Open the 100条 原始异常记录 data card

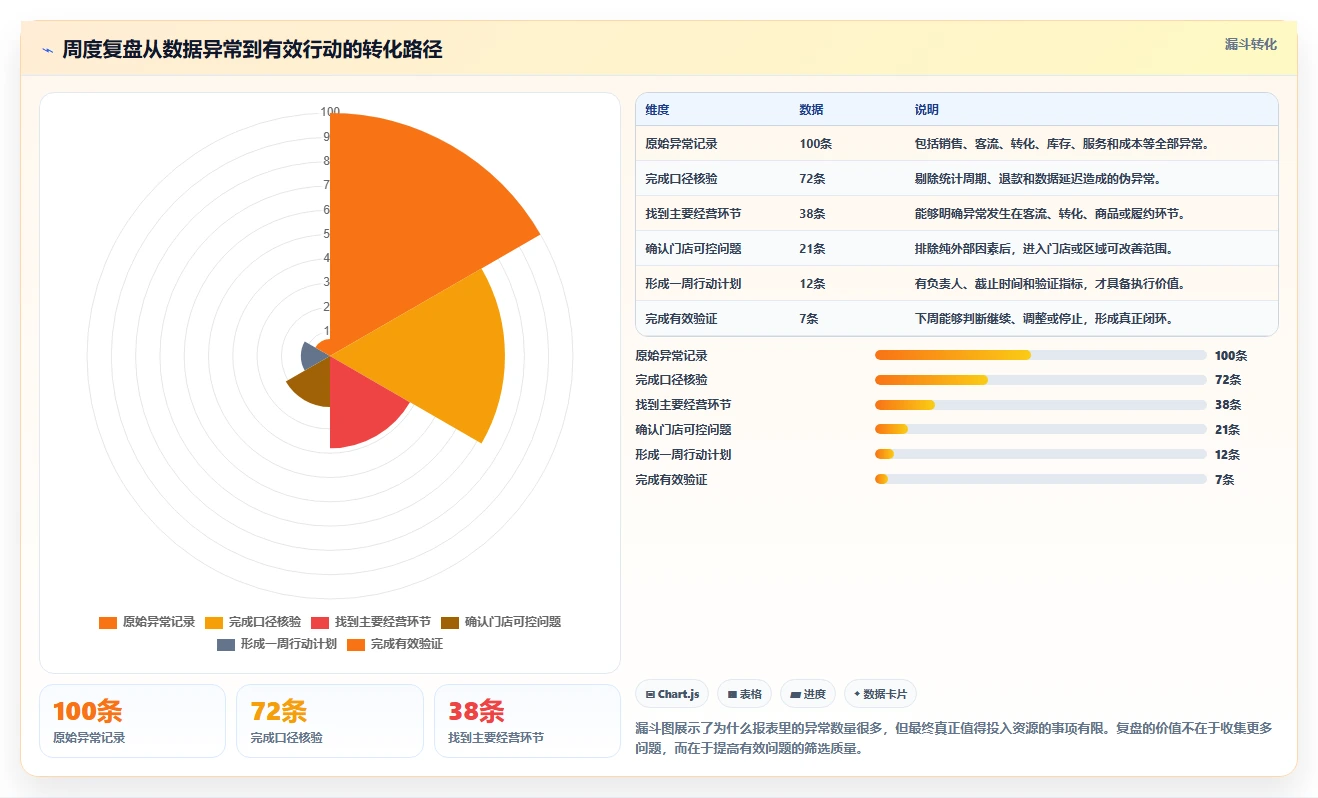click(x=132, y=721)
